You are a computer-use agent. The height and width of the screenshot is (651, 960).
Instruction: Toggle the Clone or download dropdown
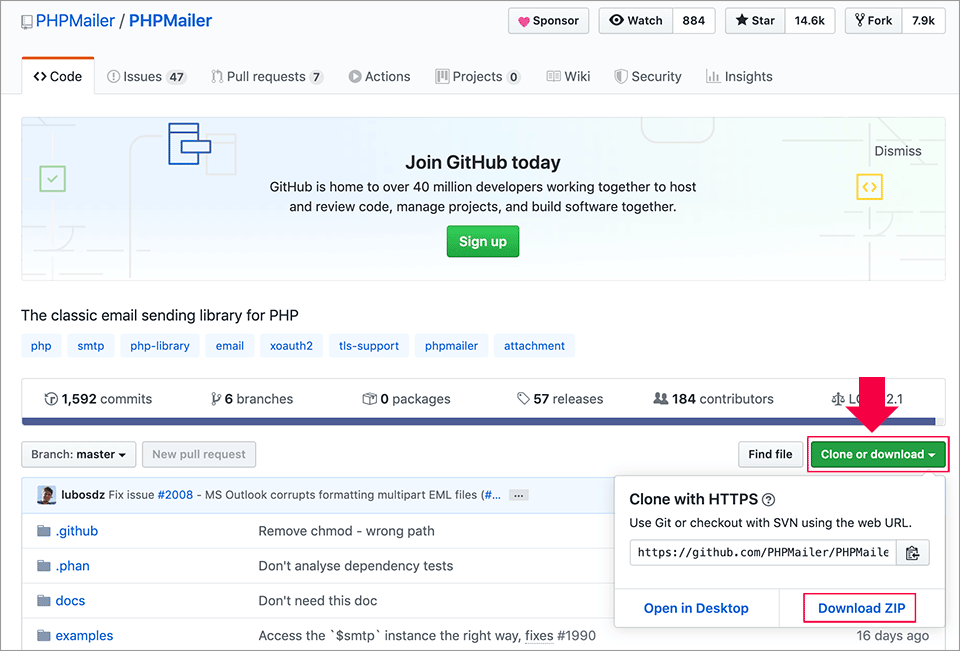click(x=878, y=454)
